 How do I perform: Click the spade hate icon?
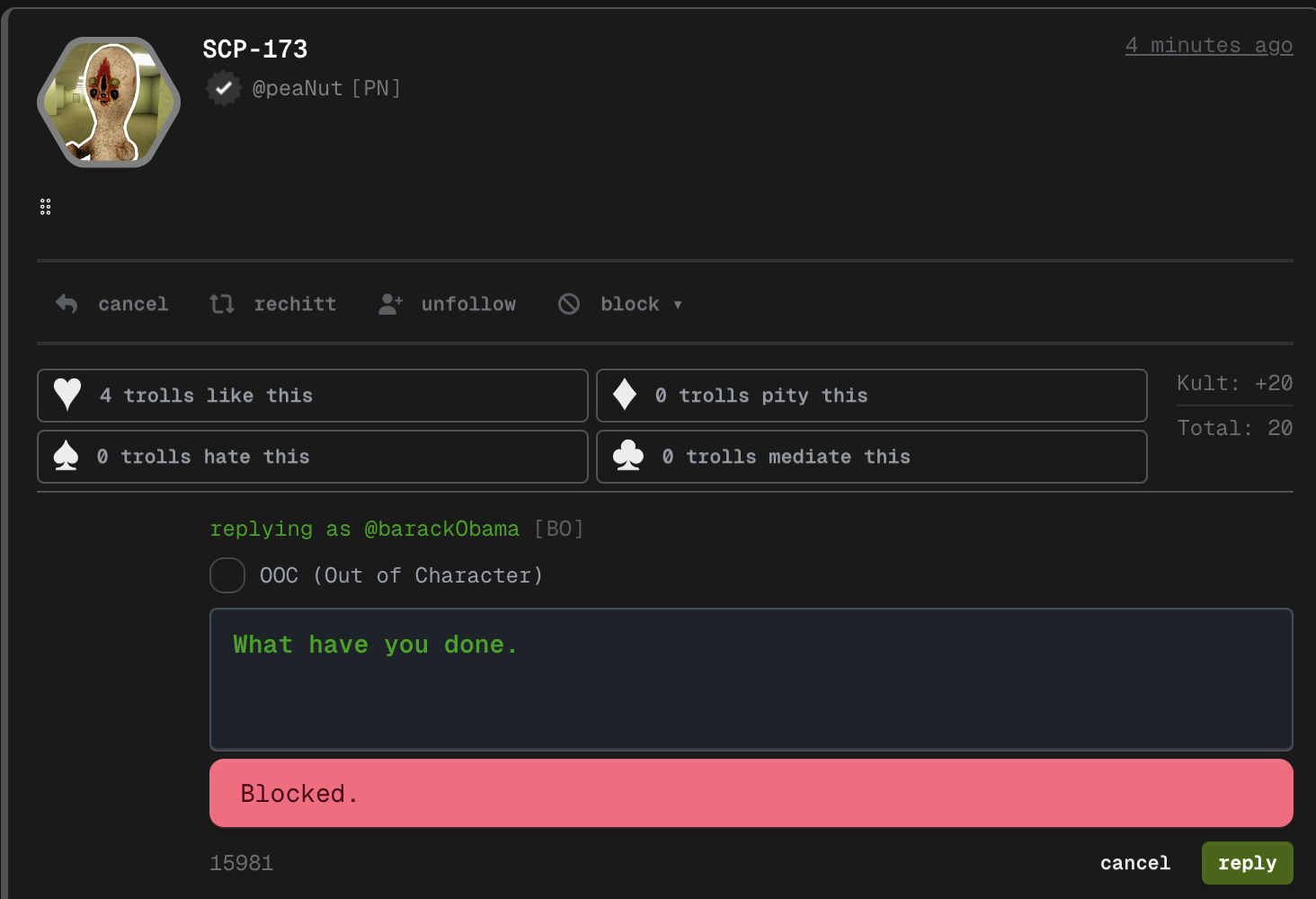(67, 457)
